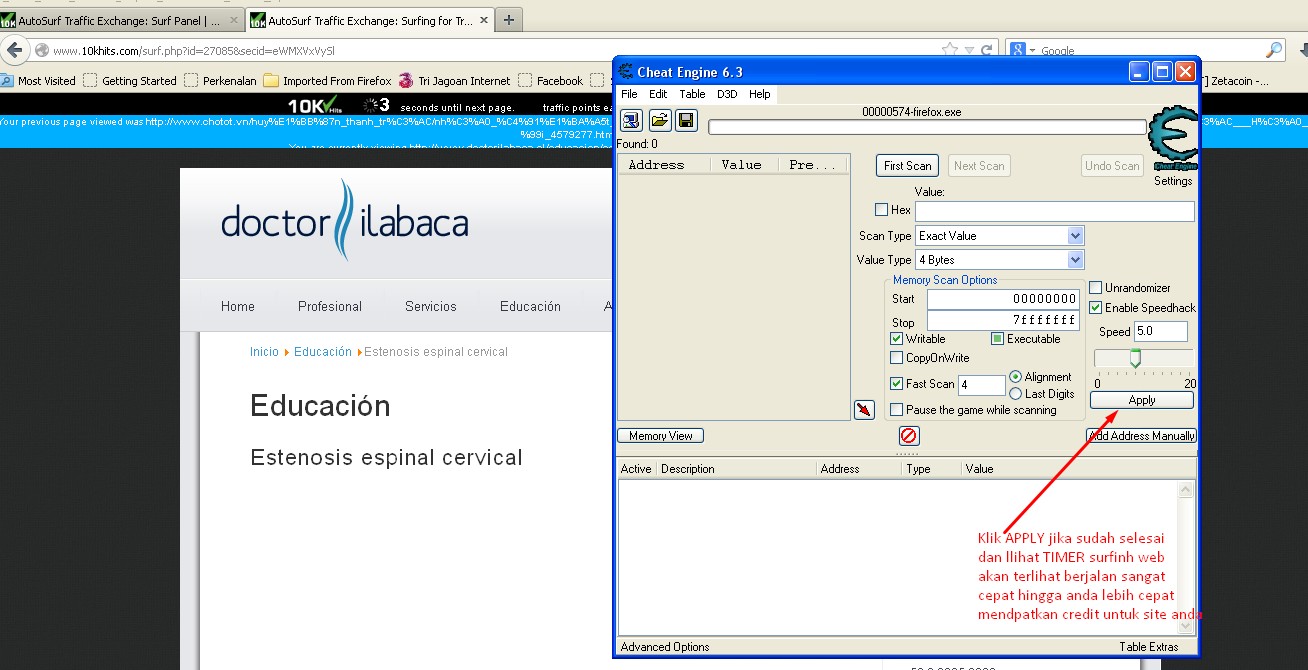Open the Table menu

point(692,94)
